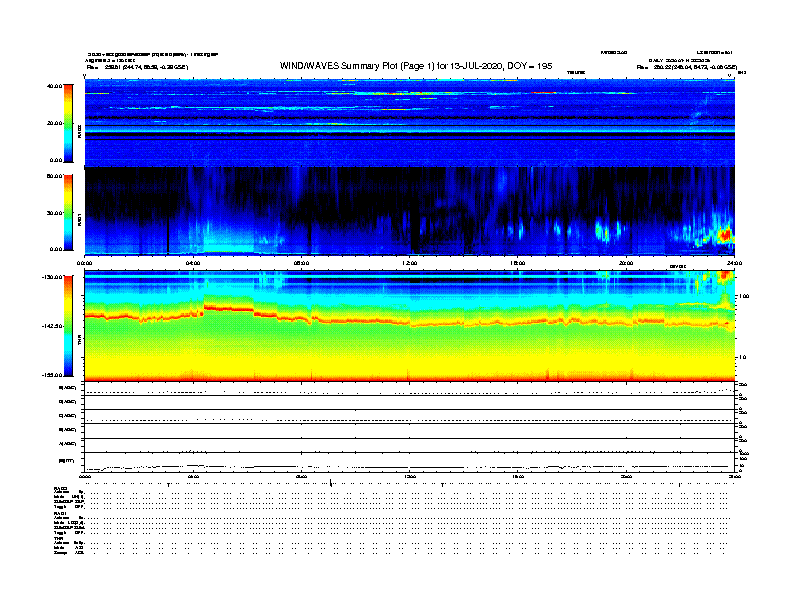Select the RAD2 spectrogram panel
The image size is (792, 612).
click(x=409, y=122)
